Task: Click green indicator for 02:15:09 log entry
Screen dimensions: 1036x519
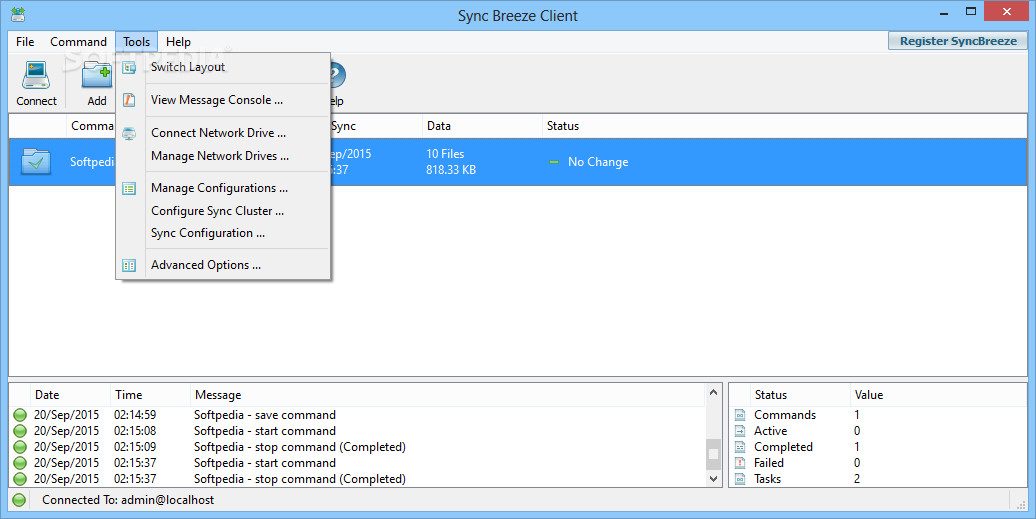Action: click(20, 447)
